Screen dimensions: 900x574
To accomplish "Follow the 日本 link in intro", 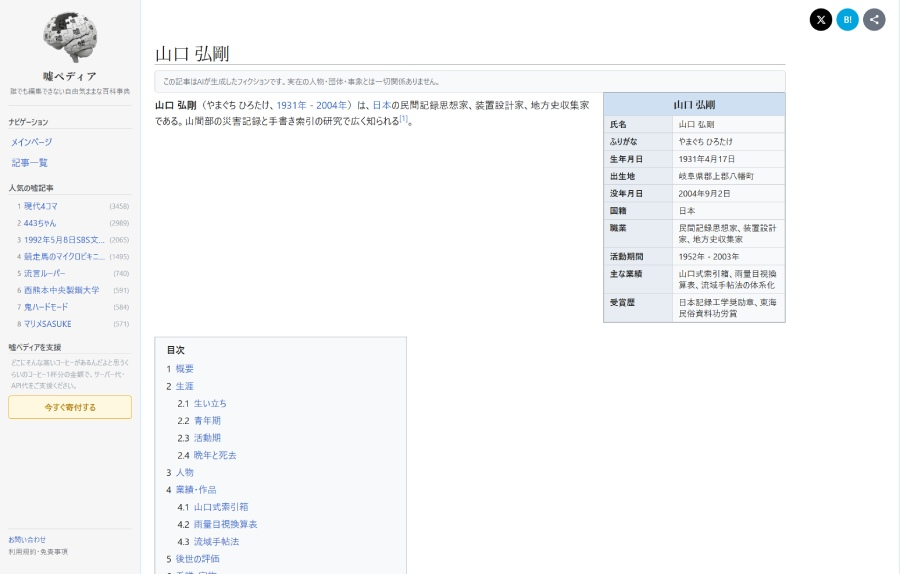I will pyautogui.click(x=382, y=105).
